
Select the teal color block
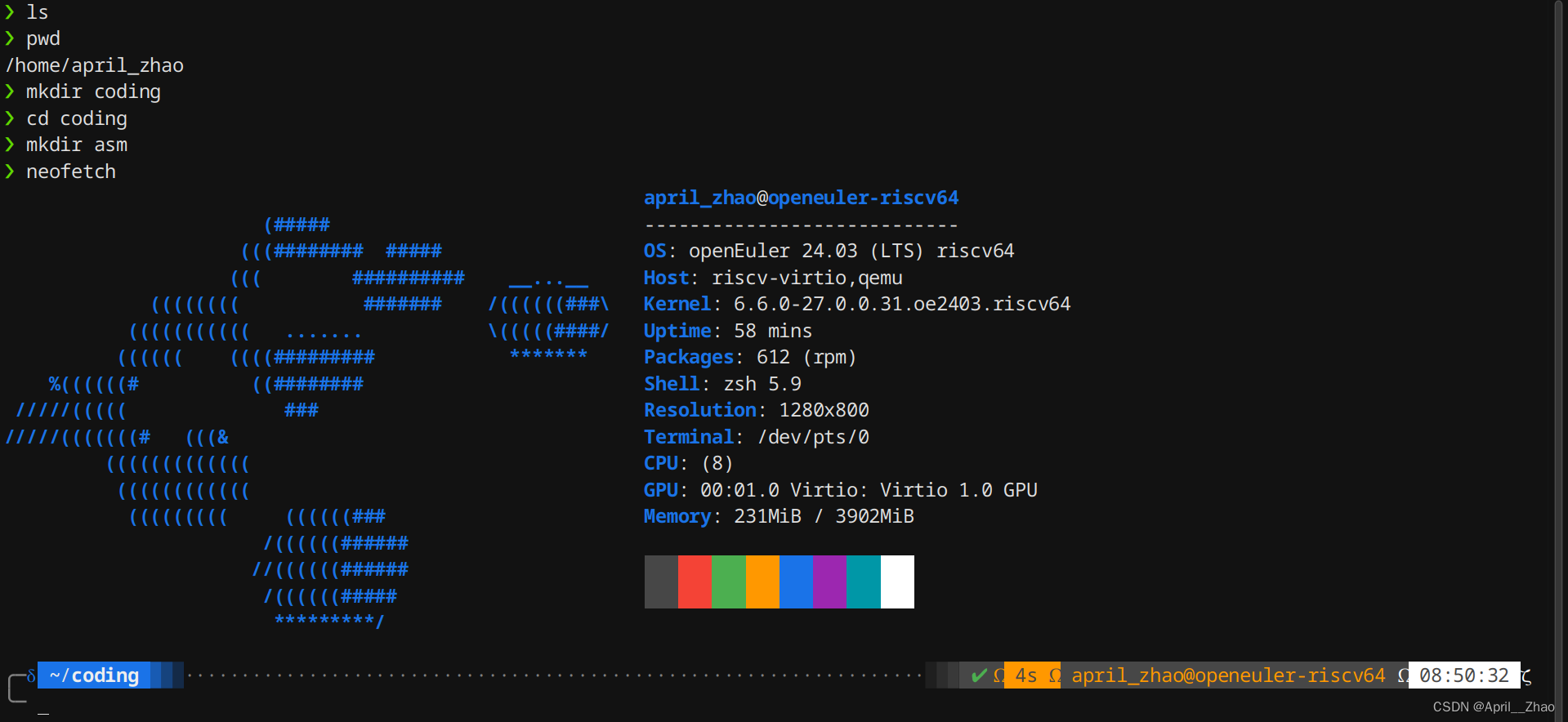click(x=864, y=582)
